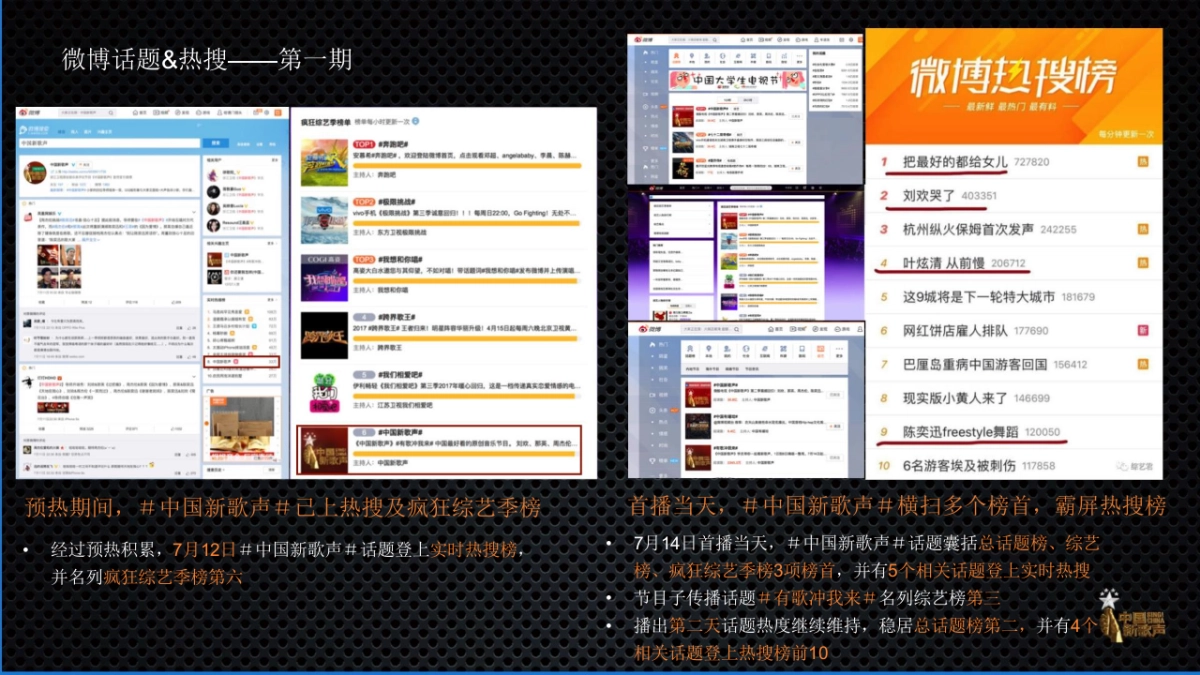Click the blue 搜索 search button
This screenshot has height=675, width=1200.
[x=216, y=143]
